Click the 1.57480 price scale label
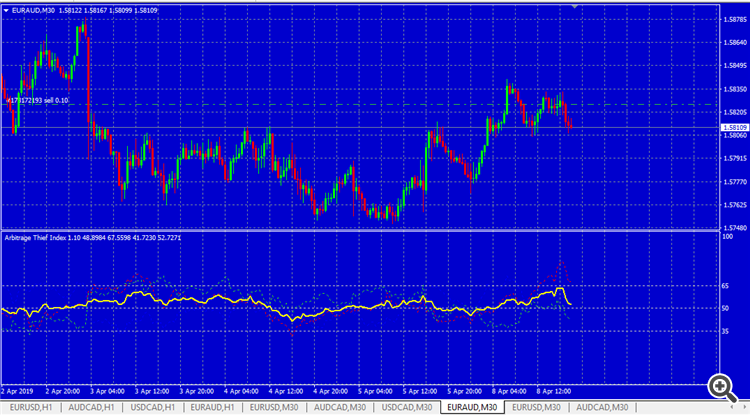This screenshot has width=750, height=415. (736, 228)
